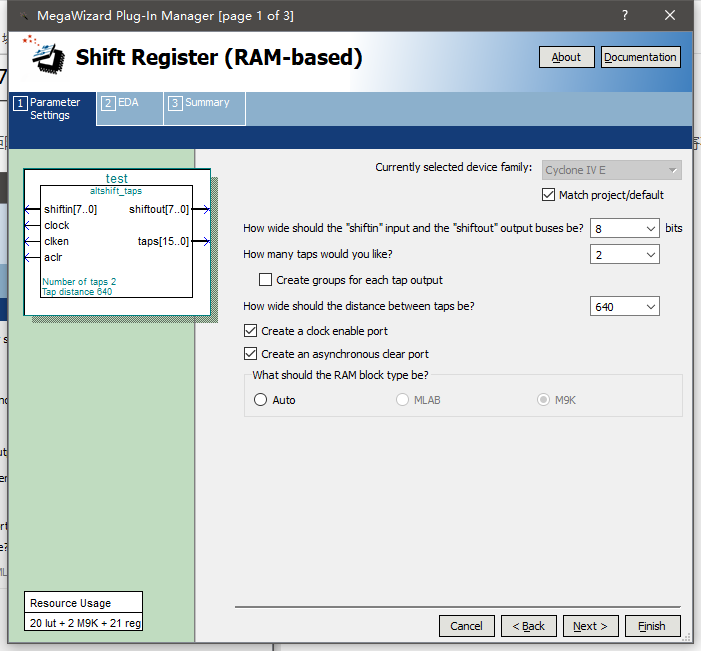Click the shiftin[7..0] port label
Screen dimensions: 701x651
(x=70, y=209)
